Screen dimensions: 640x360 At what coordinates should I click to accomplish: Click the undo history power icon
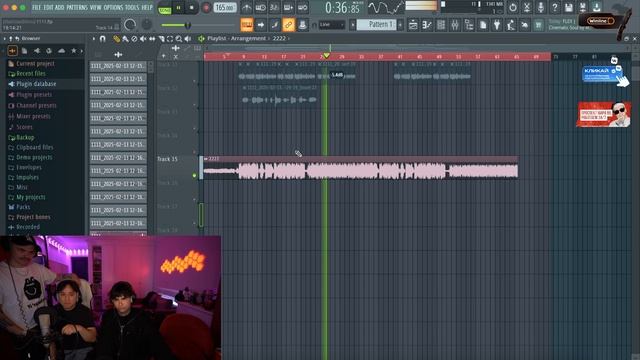click(x=513, y=7)
